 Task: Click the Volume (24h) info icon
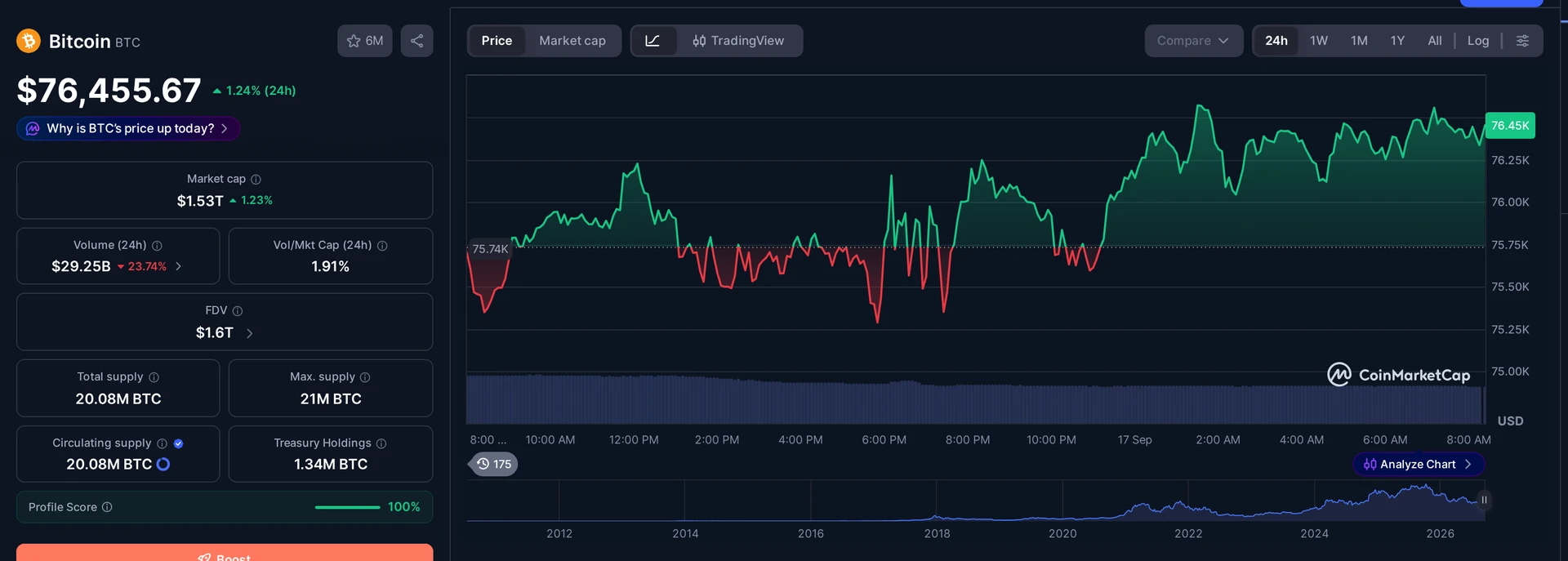click(157, 246)
